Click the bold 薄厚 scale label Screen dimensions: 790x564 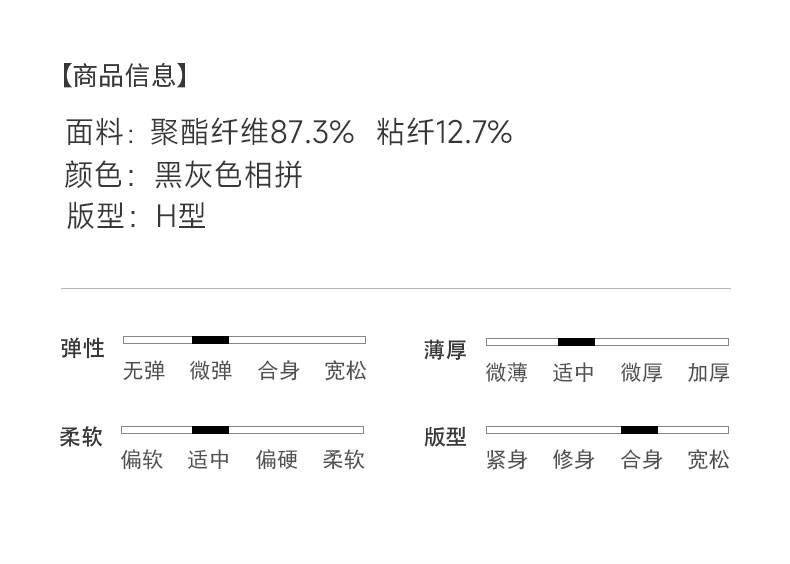point(445,350)
